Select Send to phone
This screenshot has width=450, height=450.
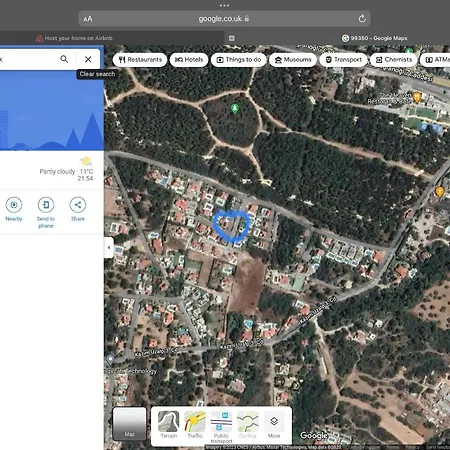click(x=46, y=213)
